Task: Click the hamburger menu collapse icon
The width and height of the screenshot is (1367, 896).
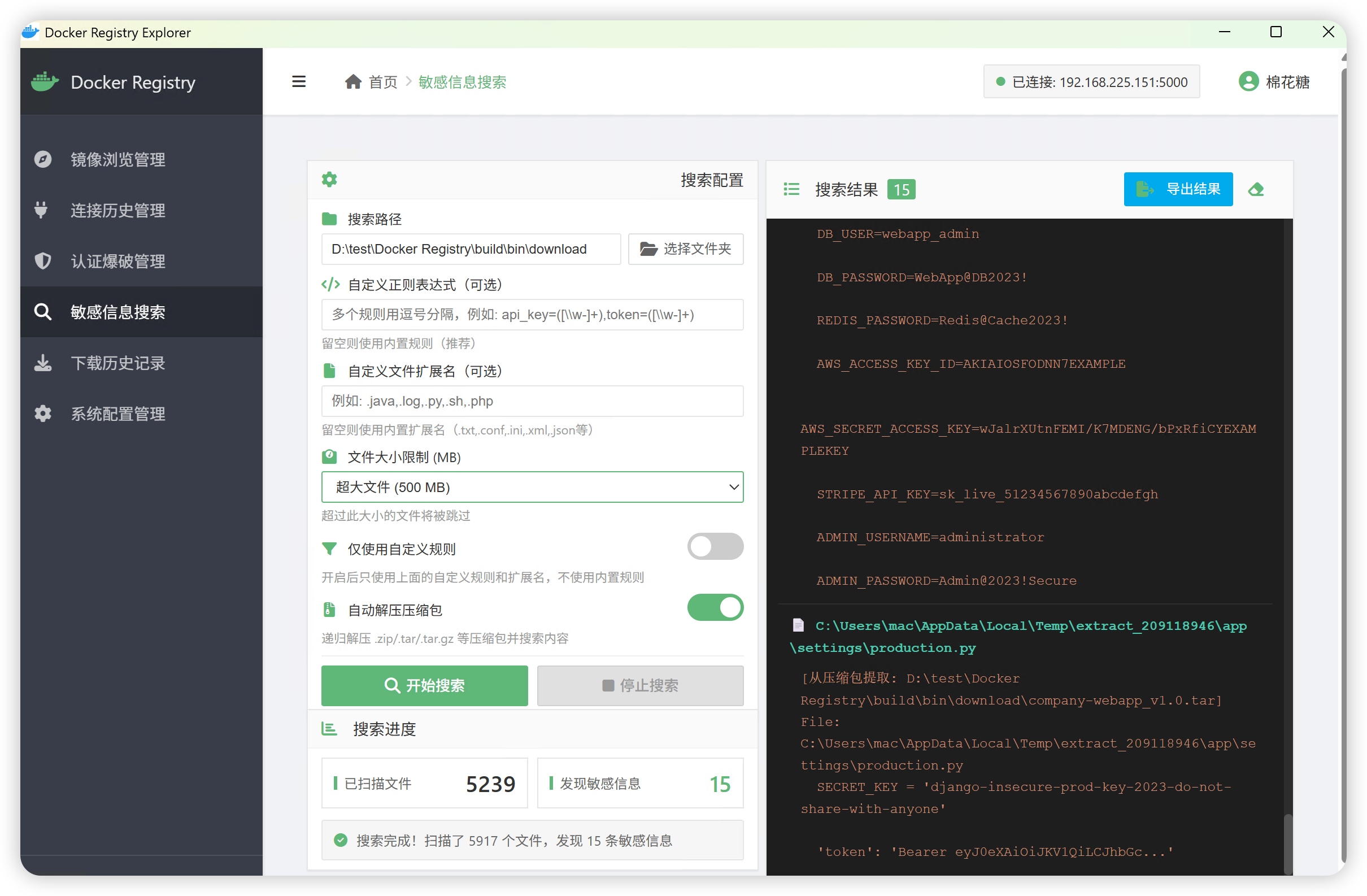Action: tap(299, 81)
